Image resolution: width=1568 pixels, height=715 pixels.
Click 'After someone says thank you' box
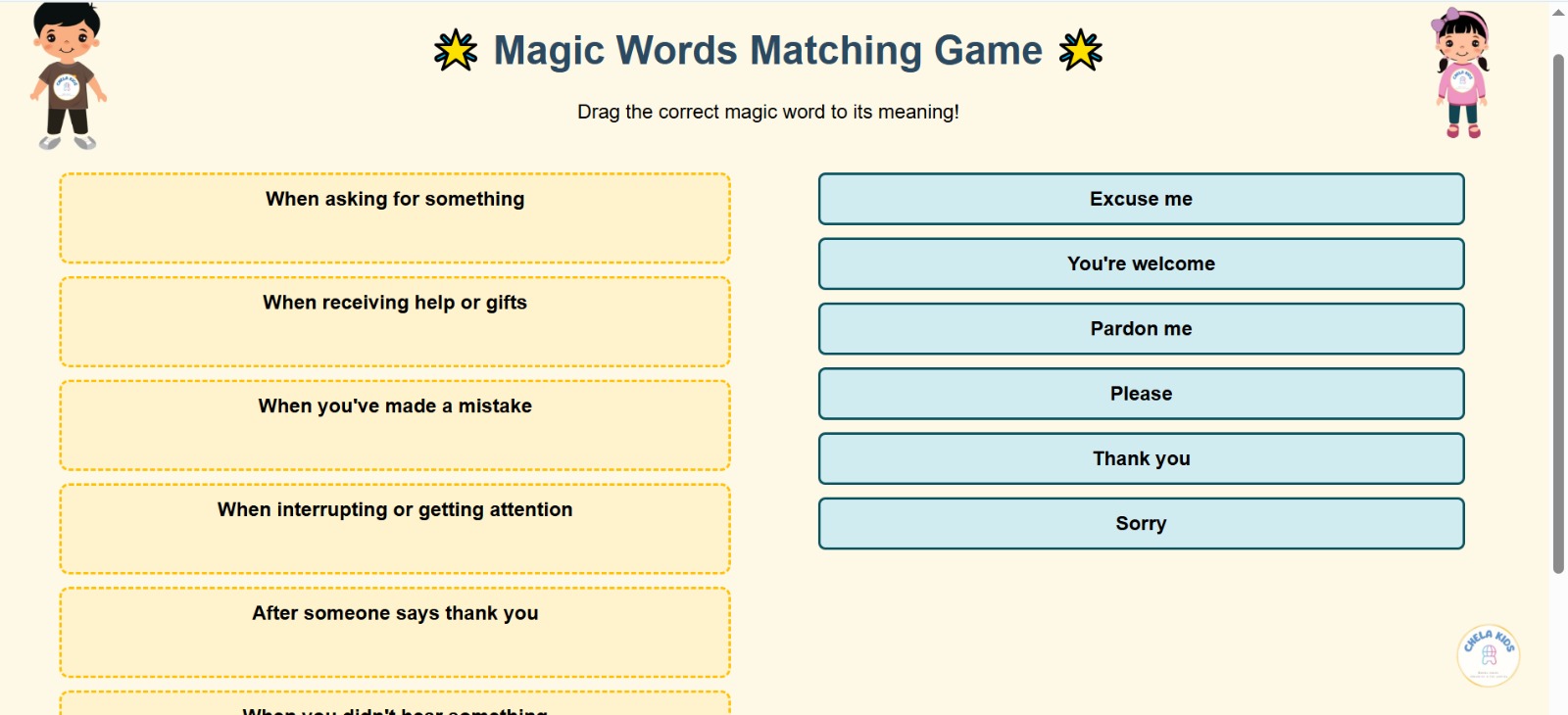[x=395, y=633]
